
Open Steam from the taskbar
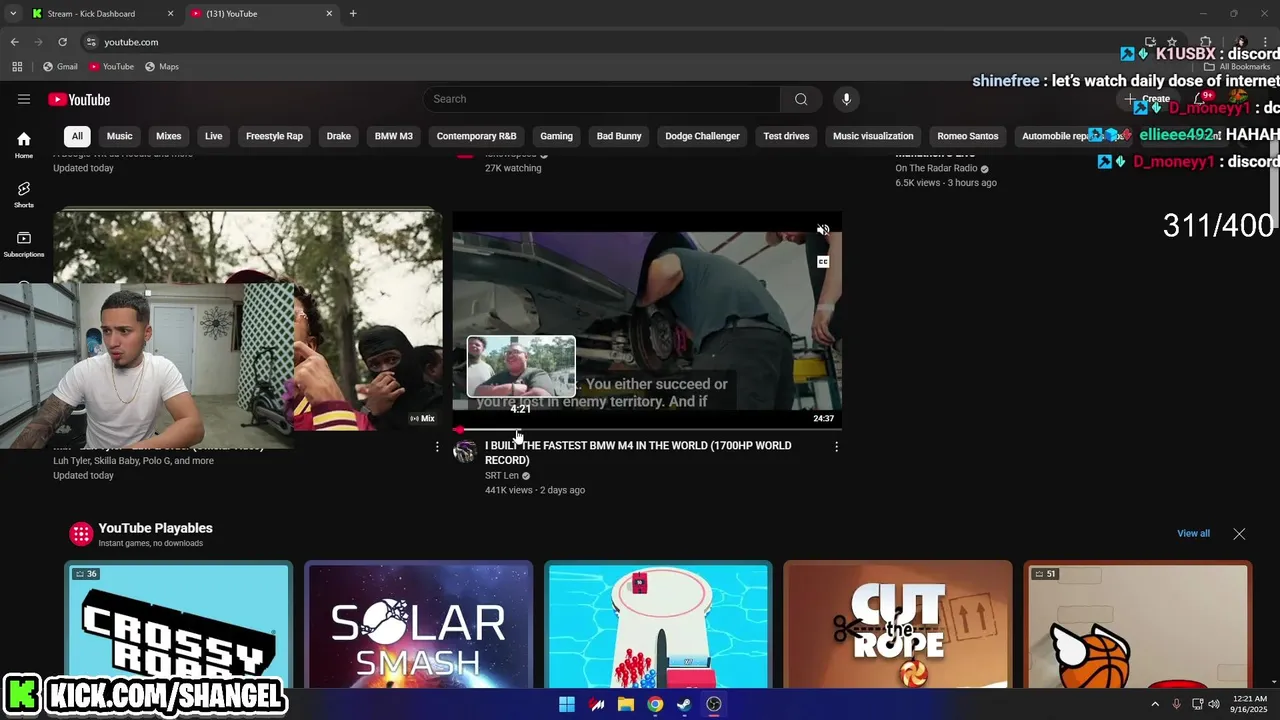coord(684,704)
